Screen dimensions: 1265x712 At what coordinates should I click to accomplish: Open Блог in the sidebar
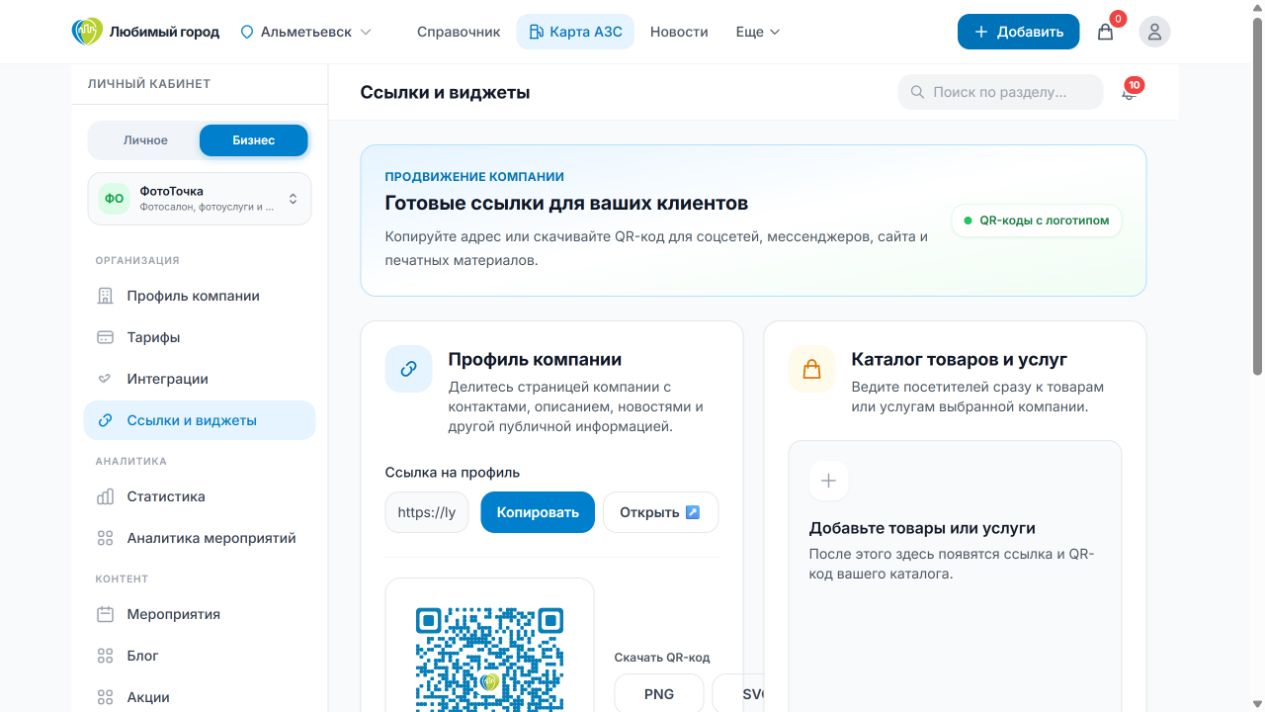(x=200, y=656)
